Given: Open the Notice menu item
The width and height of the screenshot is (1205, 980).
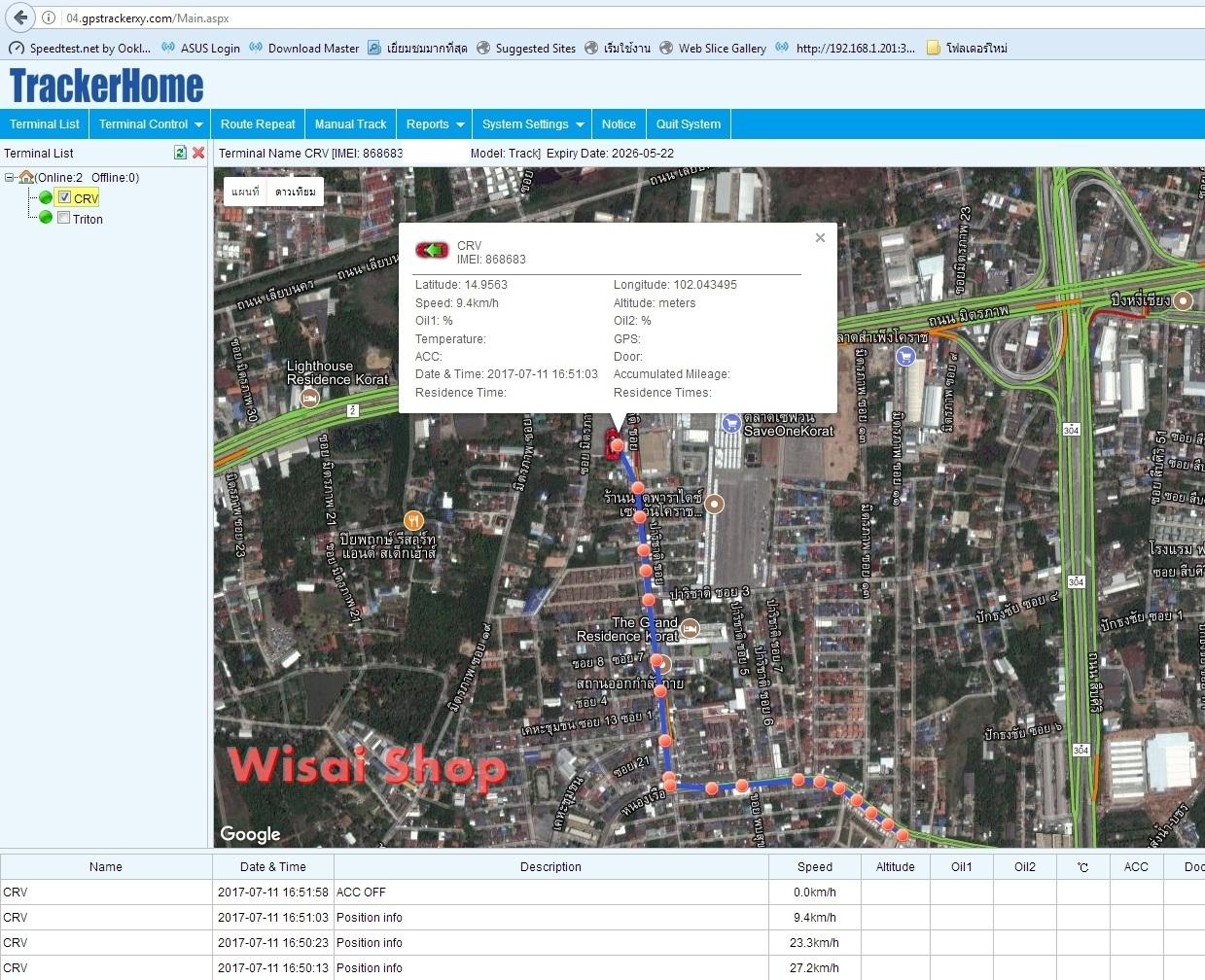Looking at the screenshot, I should point(619,123).
